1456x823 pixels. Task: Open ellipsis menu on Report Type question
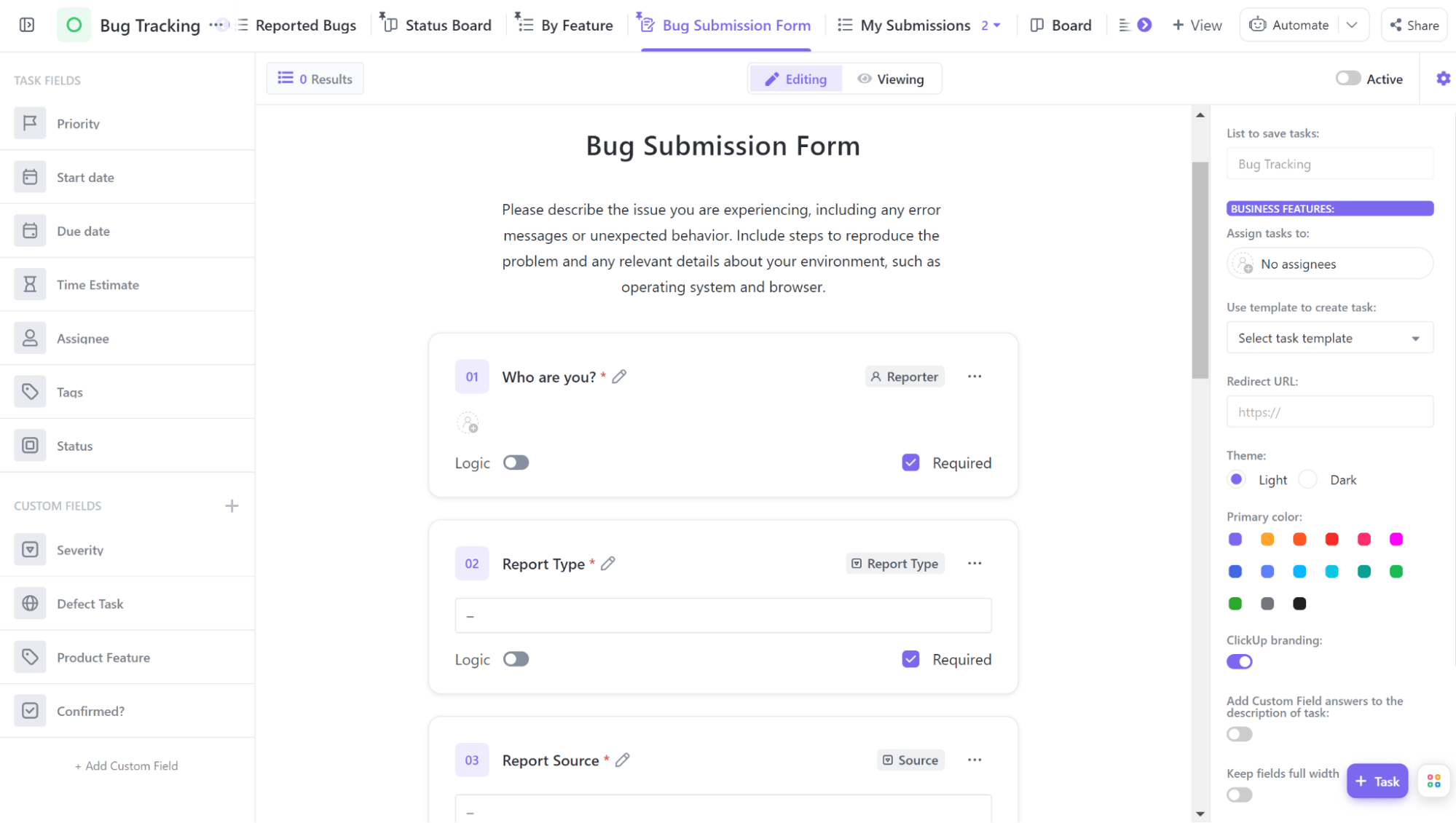click(975, 563)
